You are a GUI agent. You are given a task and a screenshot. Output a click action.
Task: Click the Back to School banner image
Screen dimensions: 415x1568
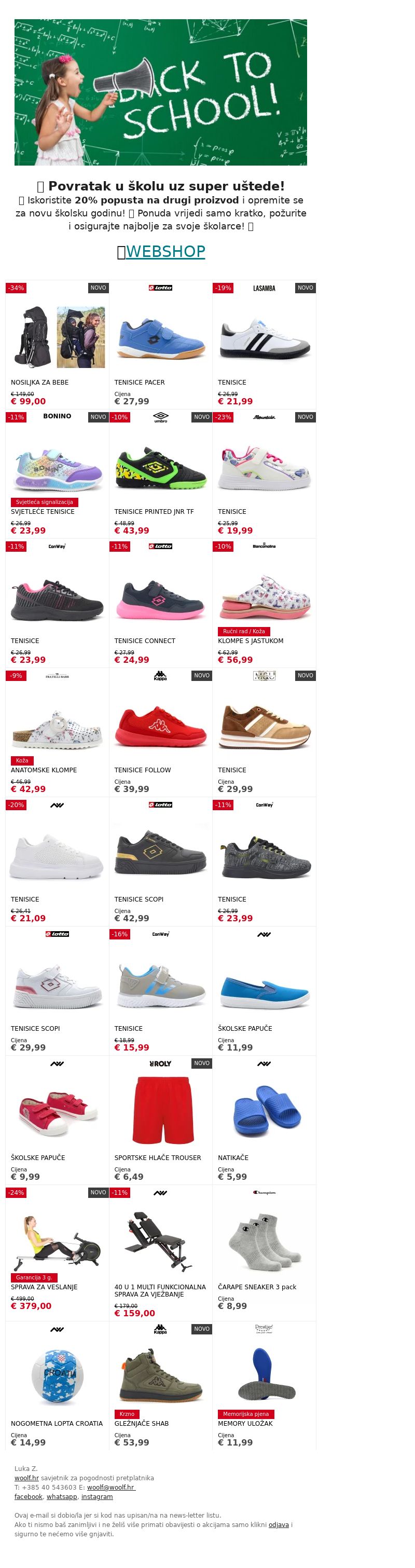161,92
